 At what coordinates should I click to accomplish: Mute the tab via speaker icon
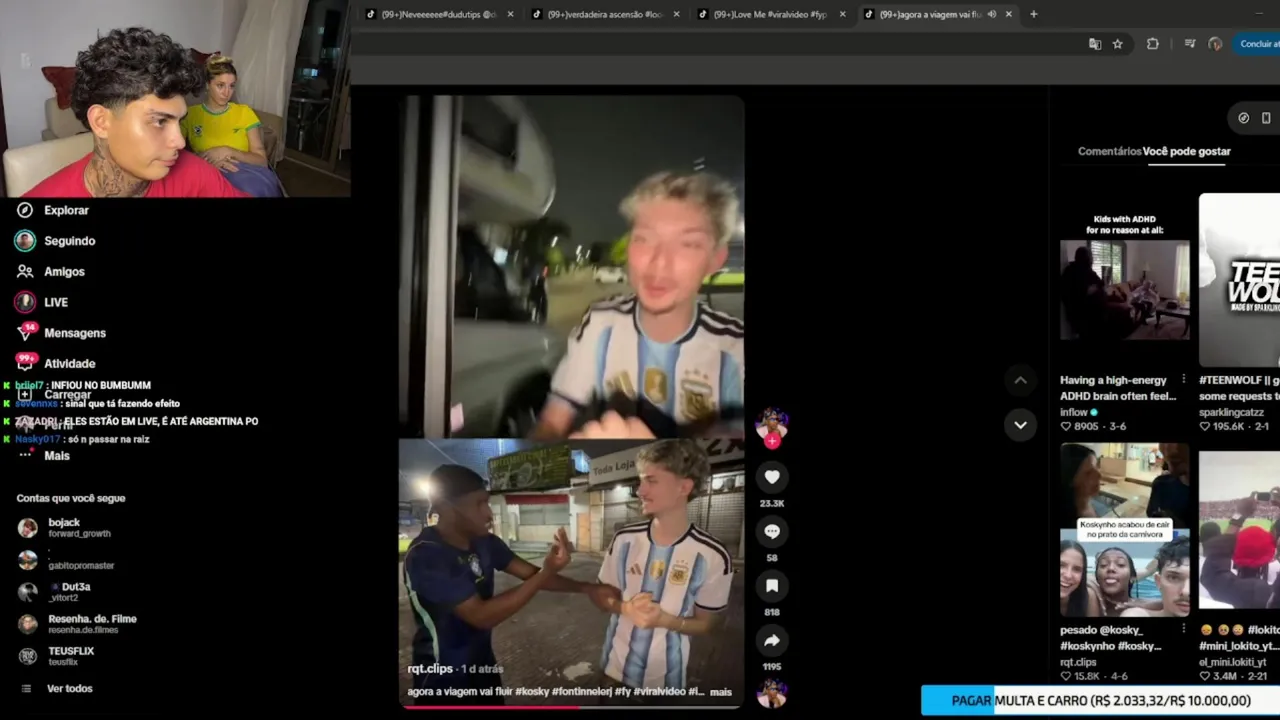991,14
